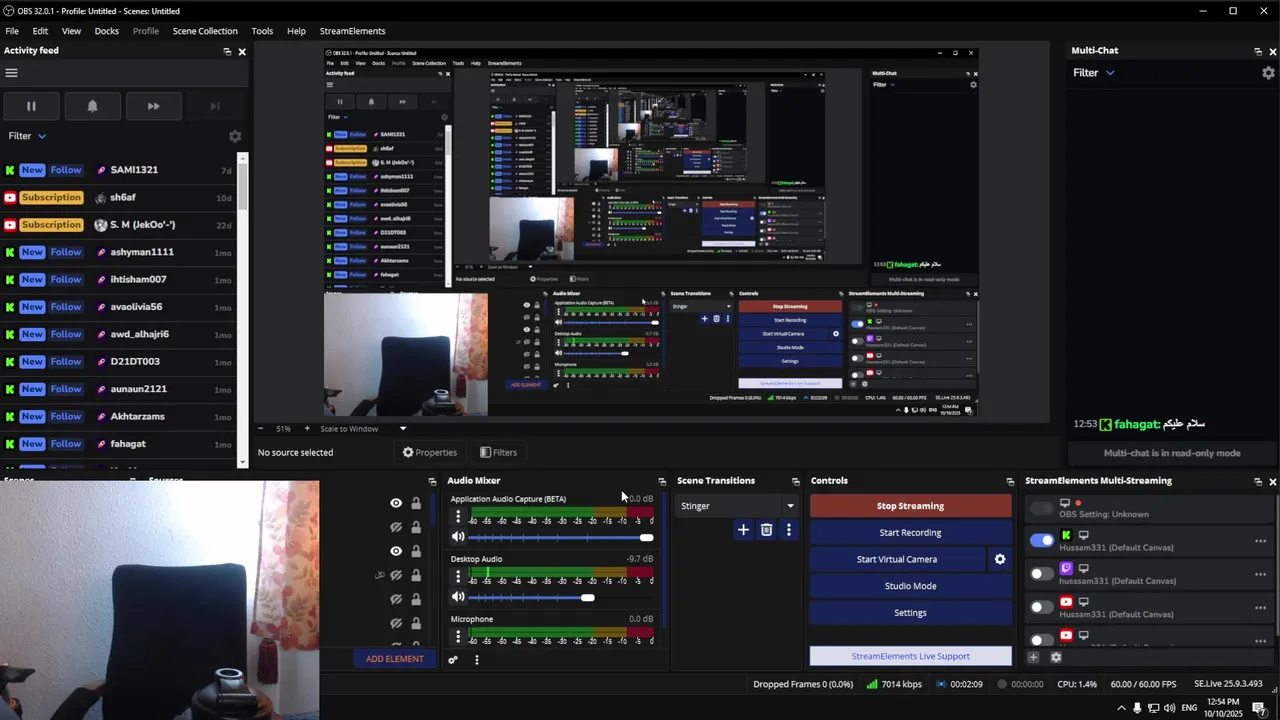Show the second source row's hidden eye
This screenshot has height=720, width=1280.
396,527
